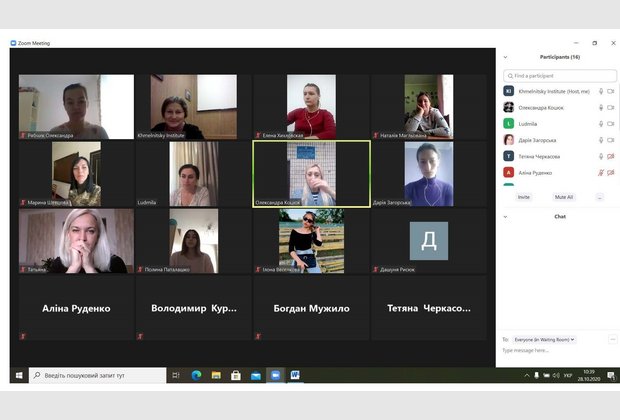
Task: Open the Windows notification center
Action: coord(611,375)
